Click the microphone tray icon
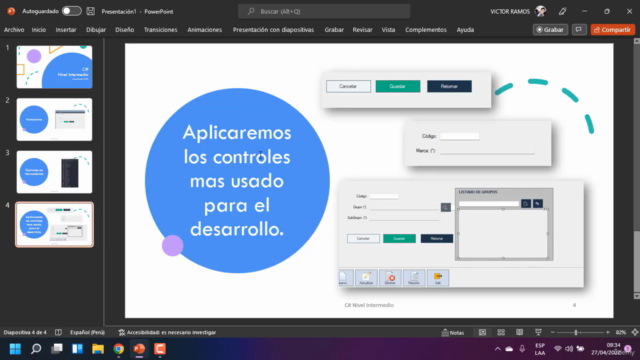Viewport: 640px width, 360px height. 522,349
